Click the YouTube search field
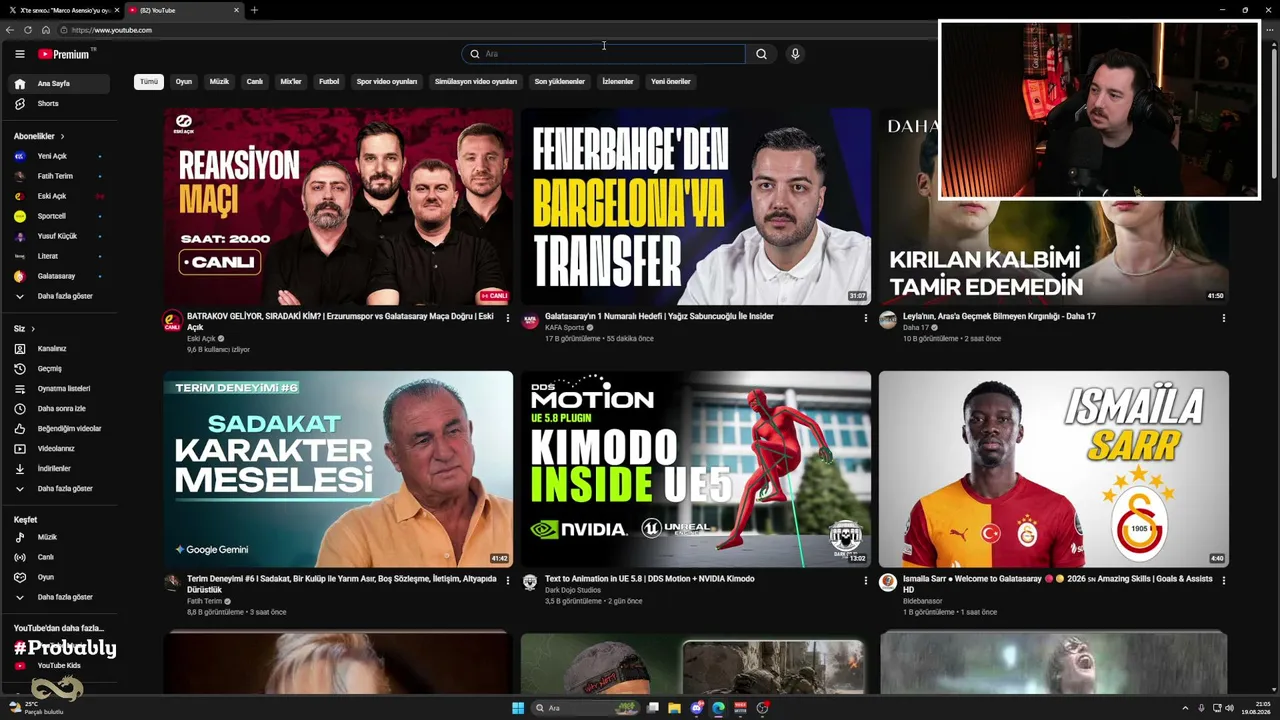 point(604,54)
